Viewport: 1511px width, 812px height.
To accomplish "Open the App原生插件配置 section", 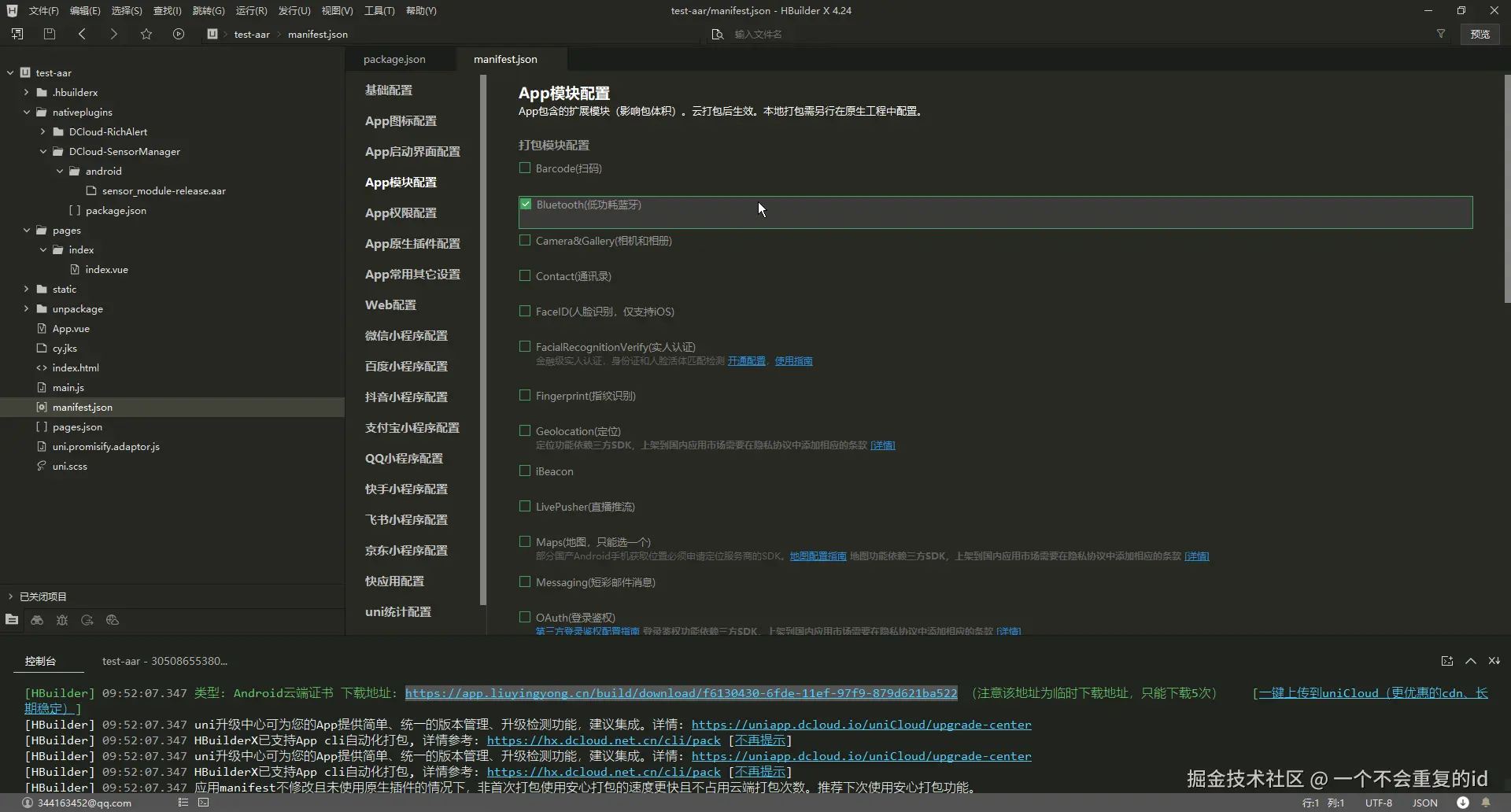I will pyautogui.click(x=412, y=243).
